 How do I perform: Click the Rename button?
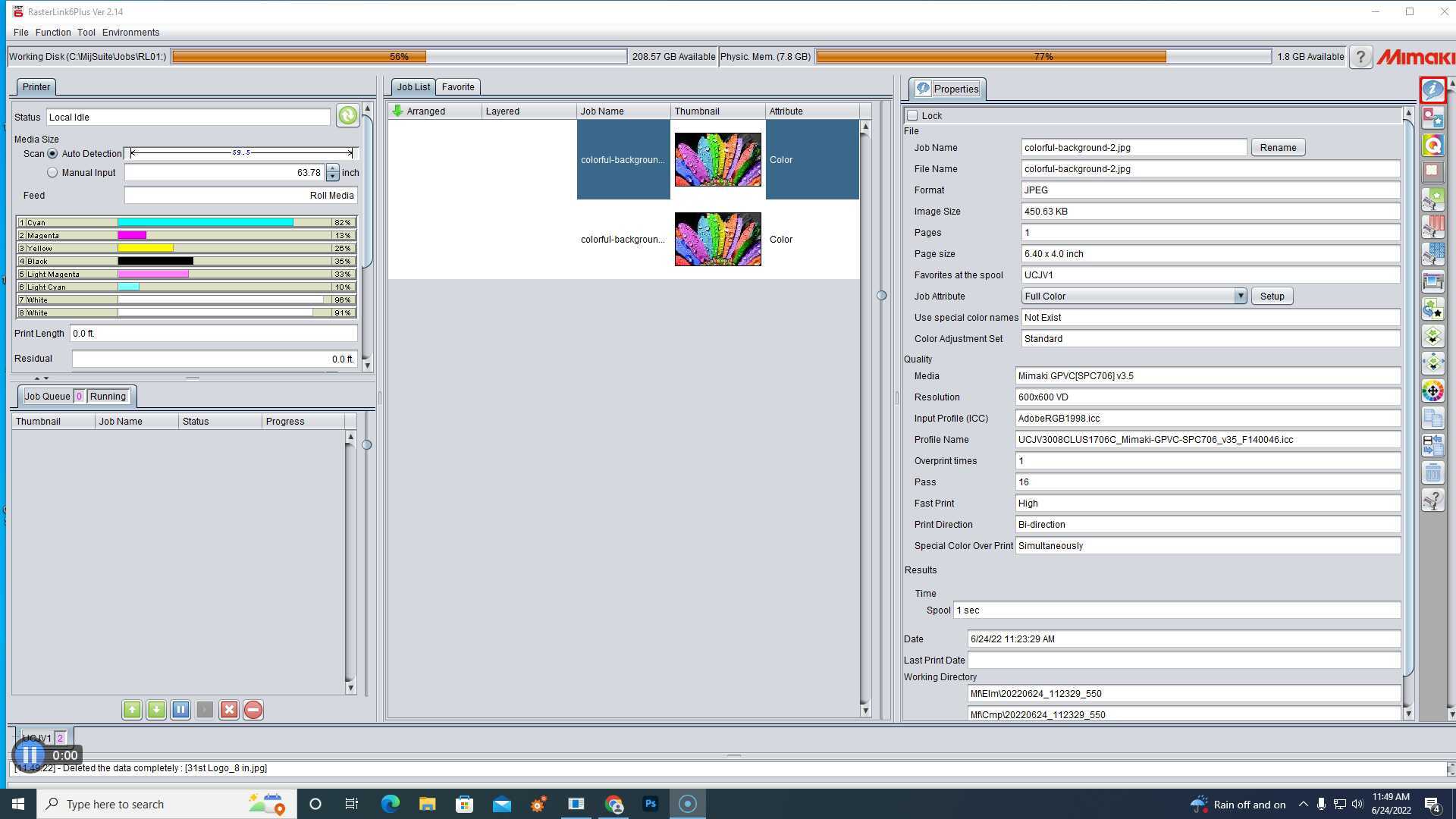pyautogui.click(x=1278, y=147)
